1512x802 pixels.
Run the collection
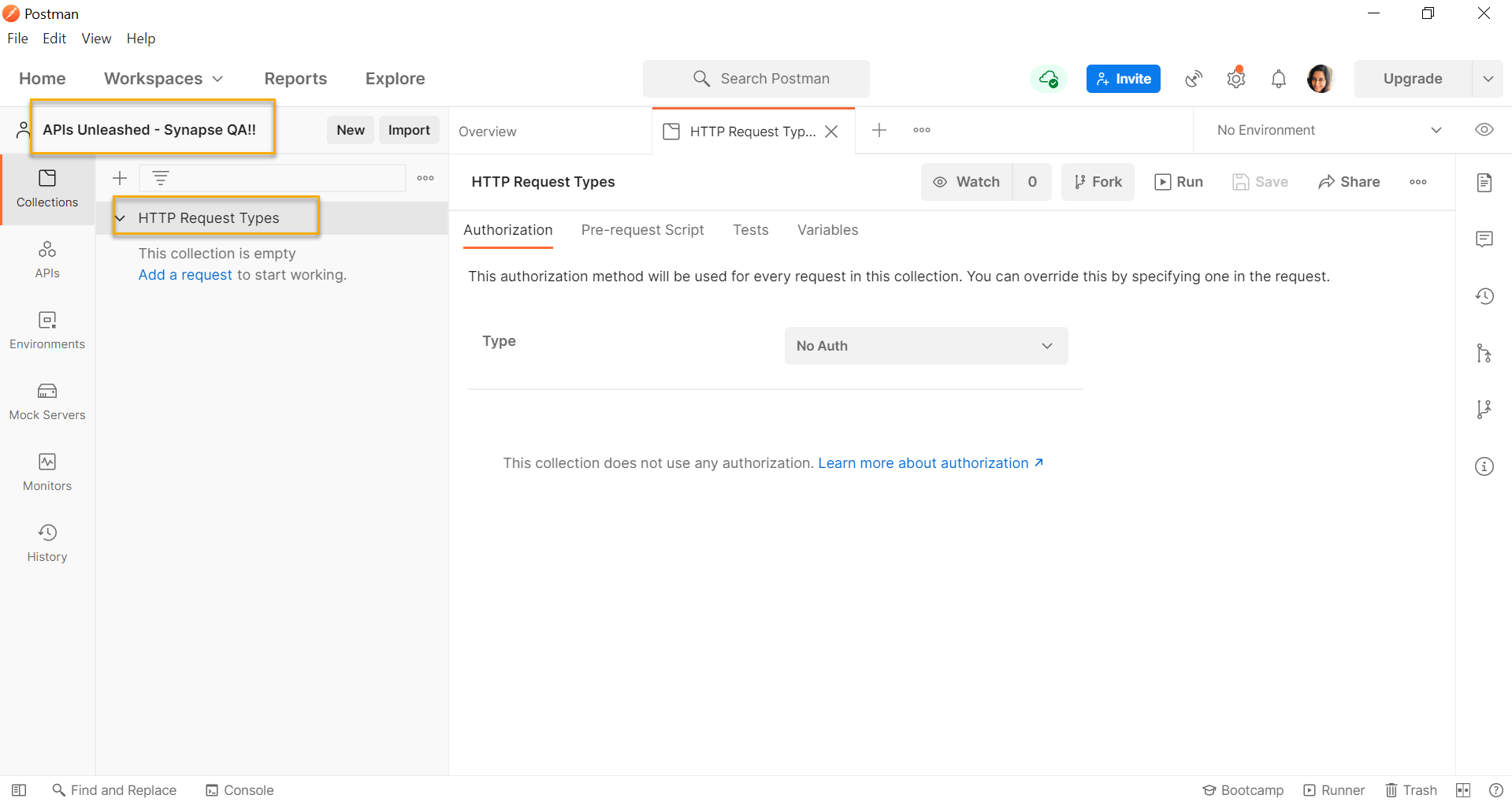1179,182
